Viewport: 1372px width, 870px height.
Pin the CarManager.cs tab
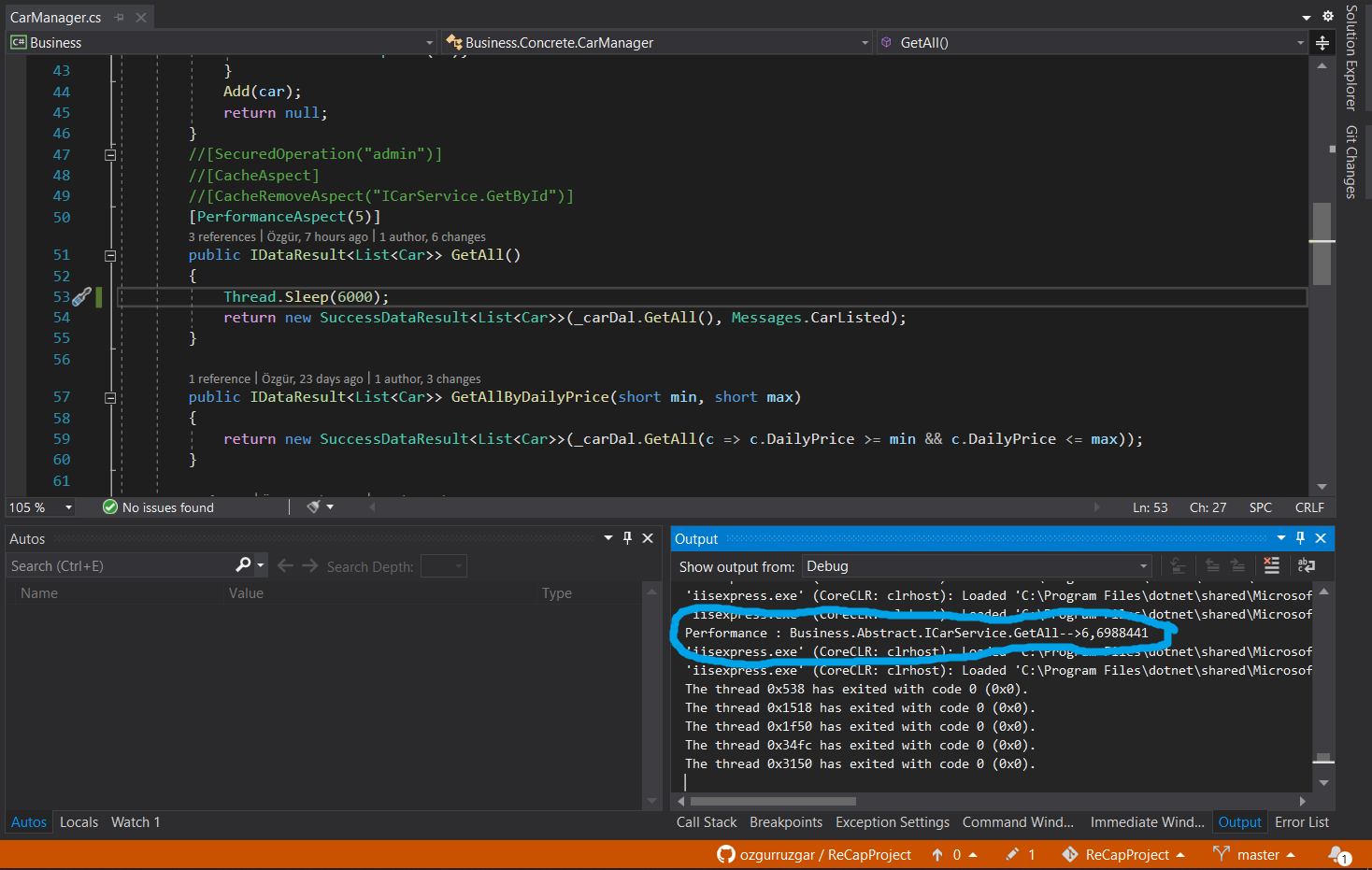[119, 18]
